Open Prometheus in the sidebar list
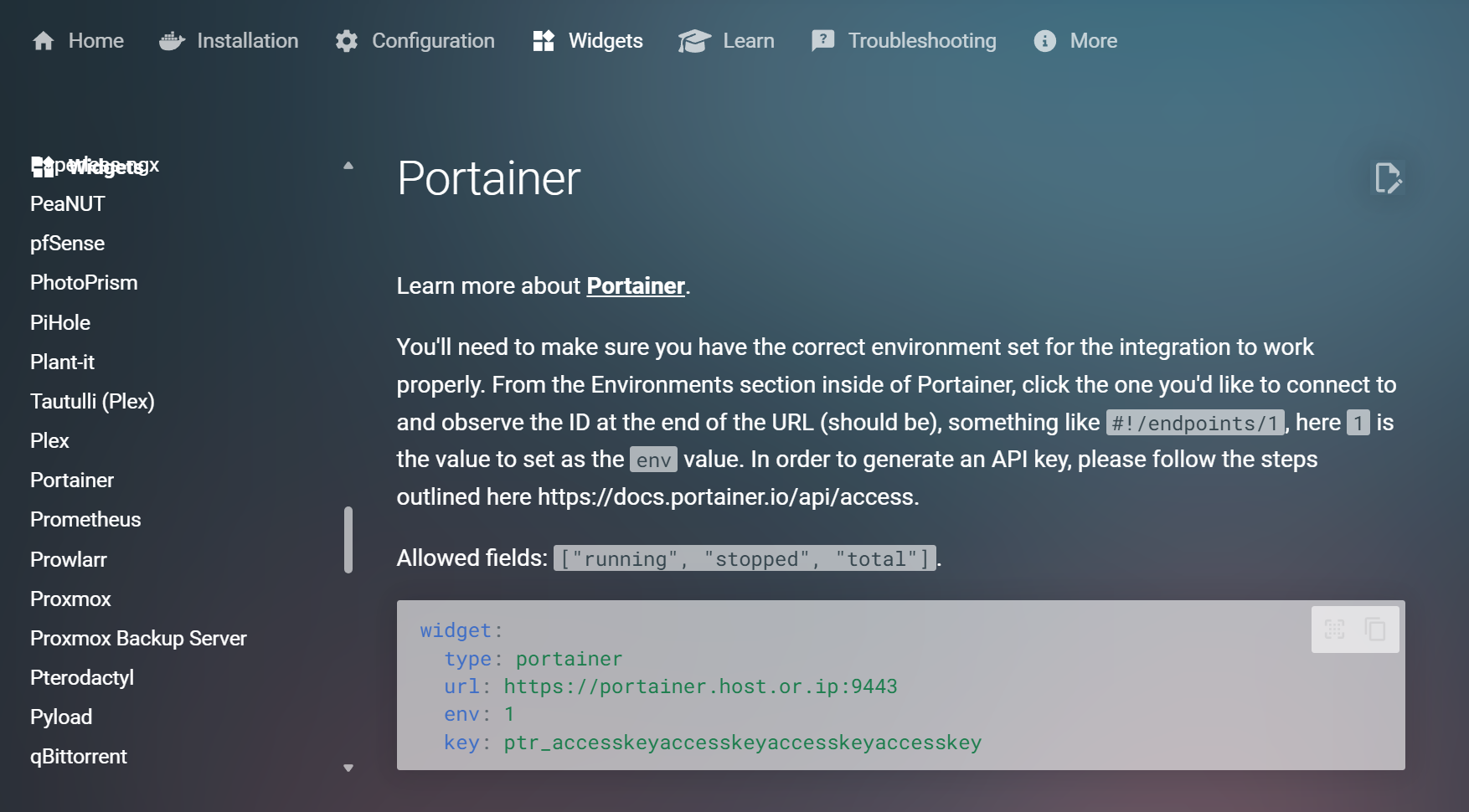The height and width of the screenshot is (812, 1469). click(x=85, y=520)
